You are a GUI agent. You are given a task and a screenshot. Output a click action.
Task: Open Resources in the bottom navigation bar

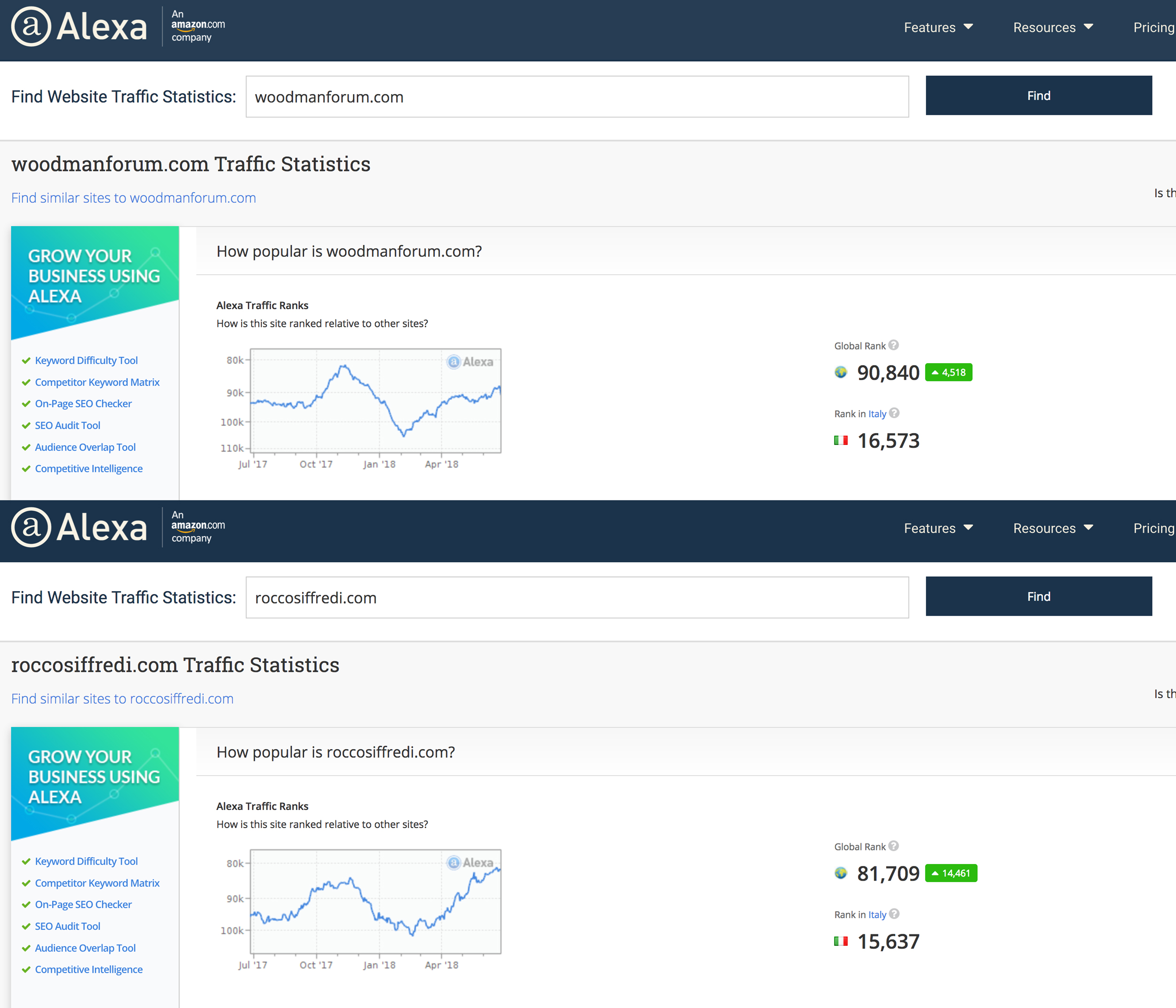(1053, 528)
